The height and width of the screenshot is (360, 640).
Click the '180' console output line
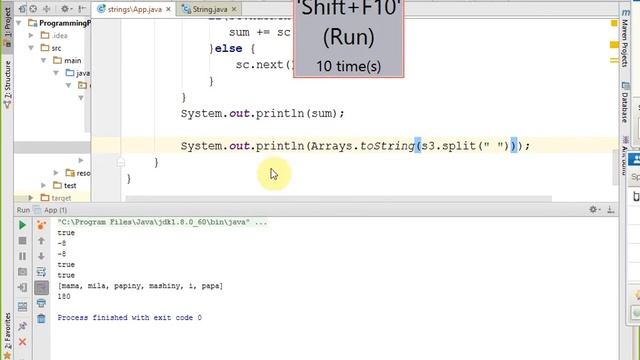click(x=64, y=297)
